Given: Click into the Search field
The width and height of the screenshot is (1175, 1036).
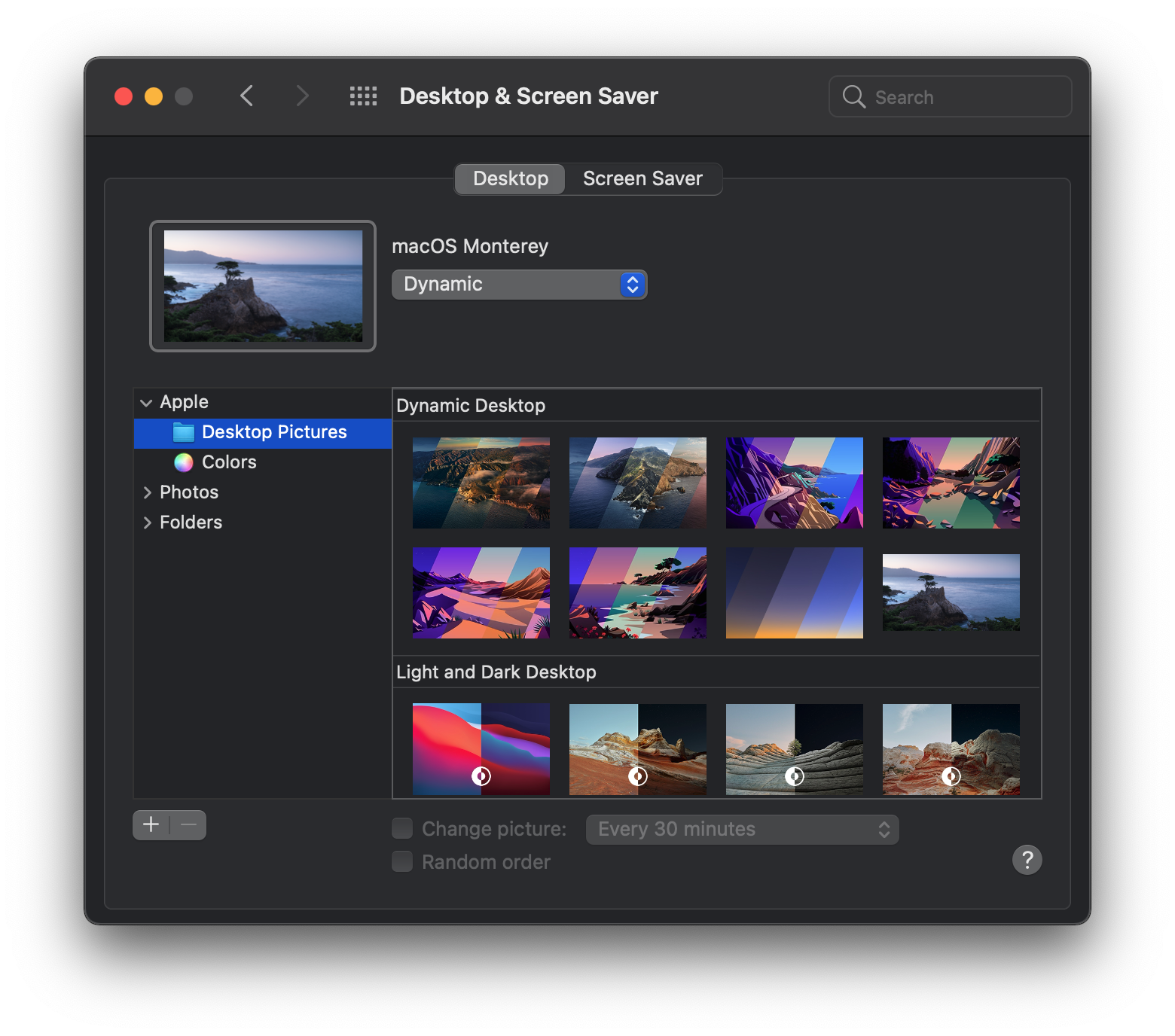Looking at the screenshot, I should [950, 96].
